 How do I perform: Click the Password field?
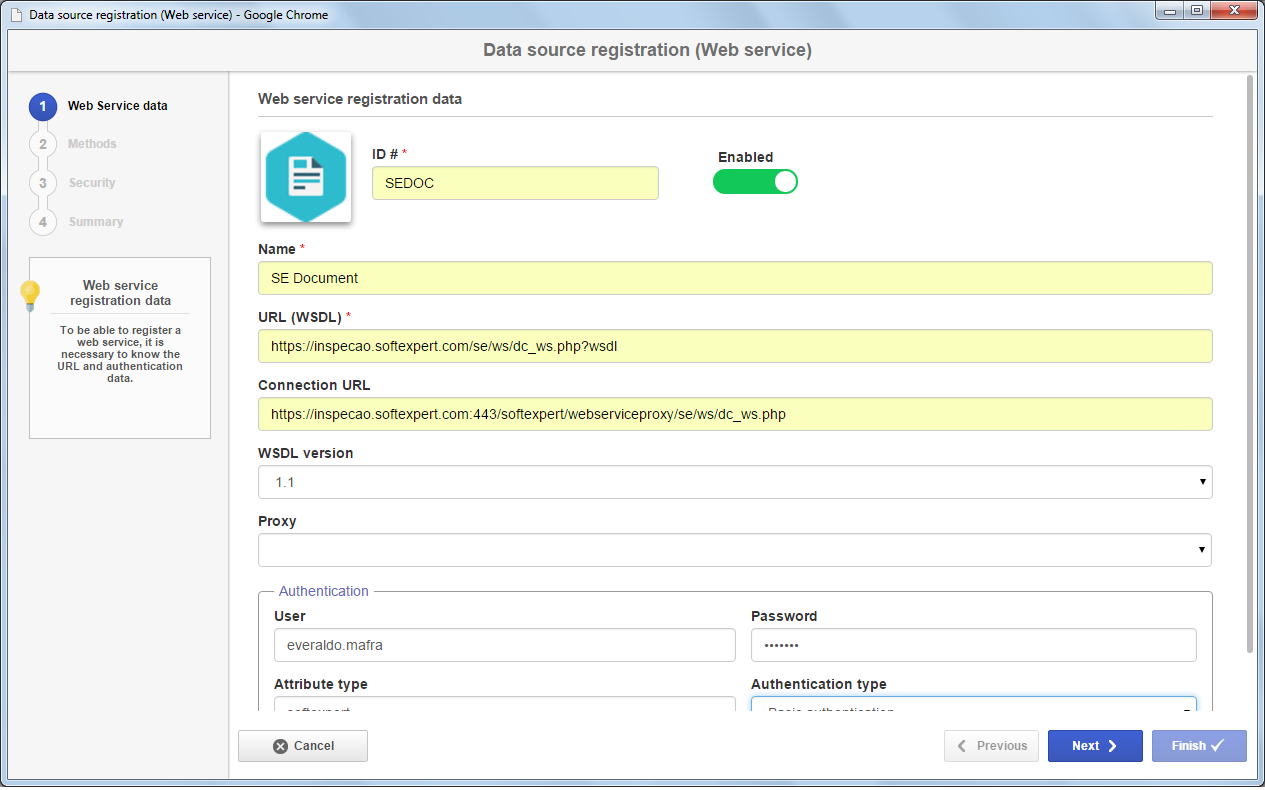974,645
